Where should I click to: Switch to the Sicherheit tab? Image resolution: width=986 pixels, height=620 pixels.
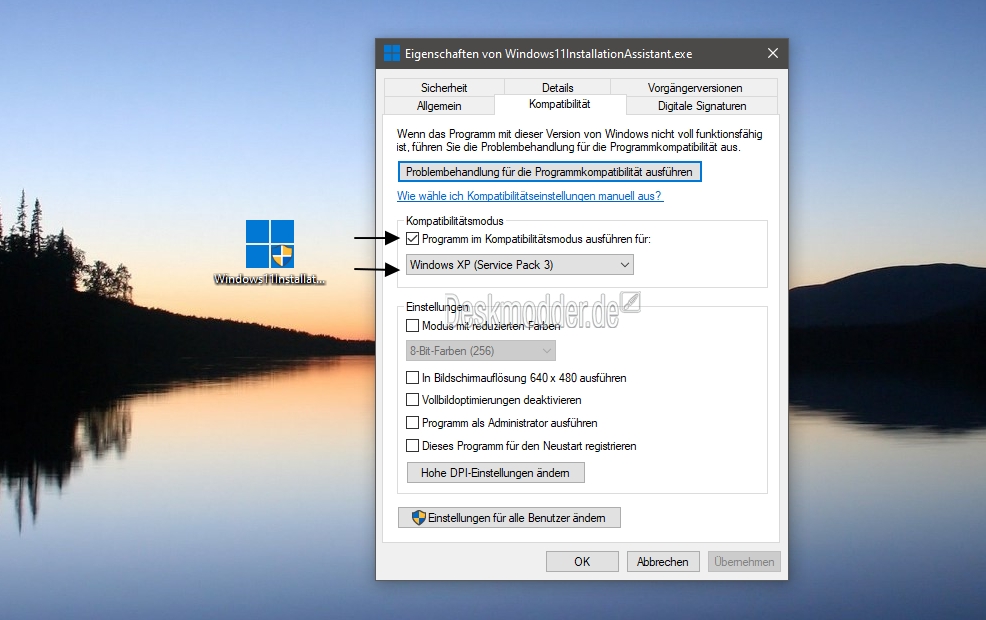444,87
